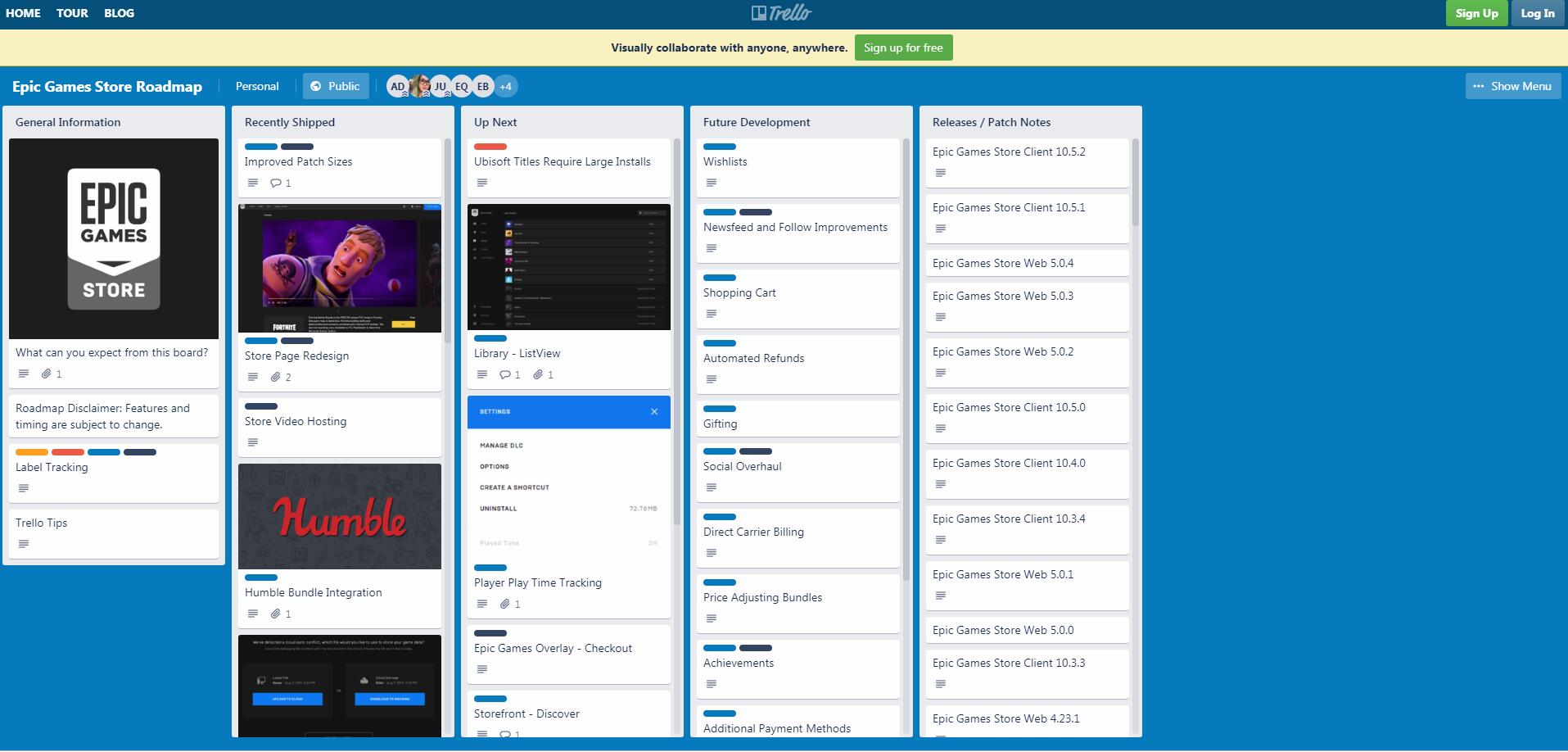
Task: Open the EQ member avatar
Action: (462, 86)
